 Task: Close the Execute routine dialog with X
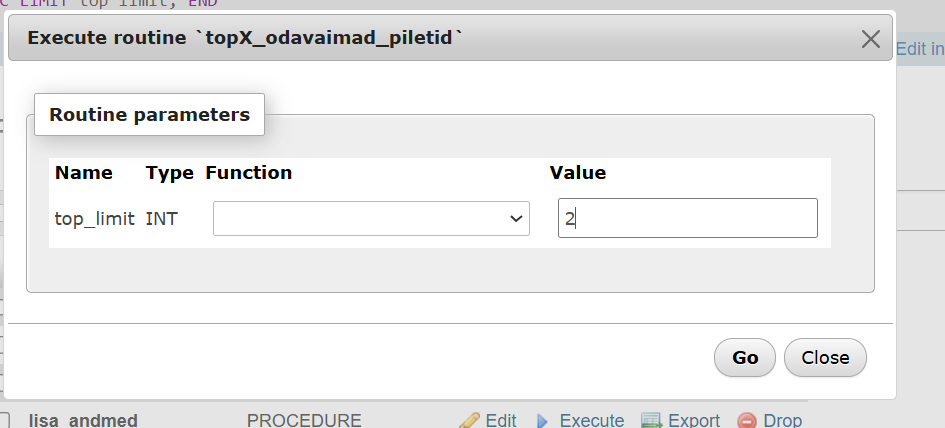tap(871, 39)
